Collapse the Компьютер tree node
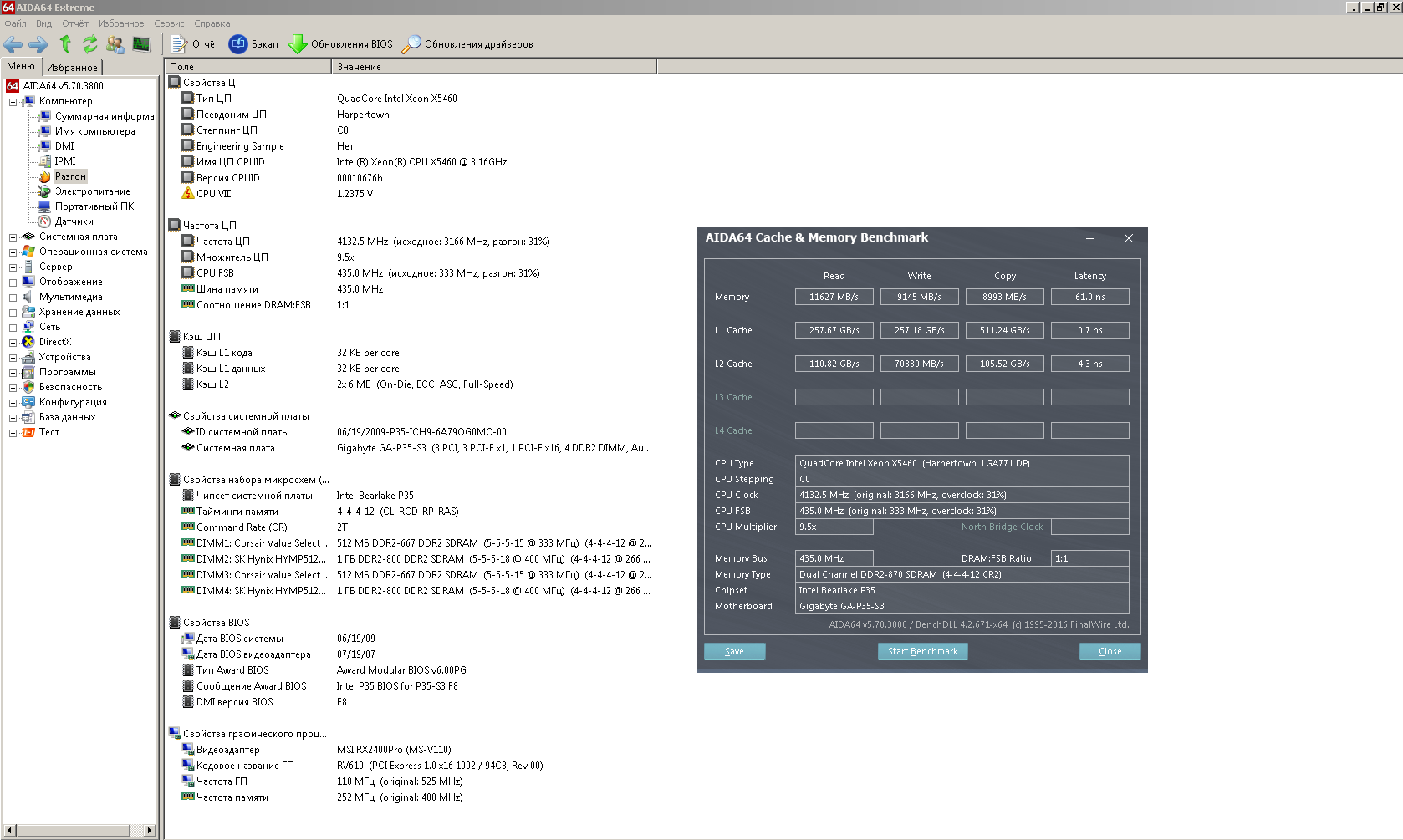The height and width of the screenshot is (840, 1403). tap(13, 102)
